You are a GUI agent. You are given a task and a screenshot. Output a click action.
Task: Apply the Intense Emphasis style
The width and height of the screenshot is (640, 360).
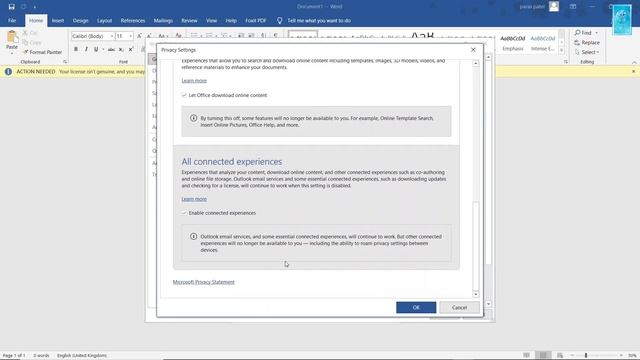coord(543,43)
